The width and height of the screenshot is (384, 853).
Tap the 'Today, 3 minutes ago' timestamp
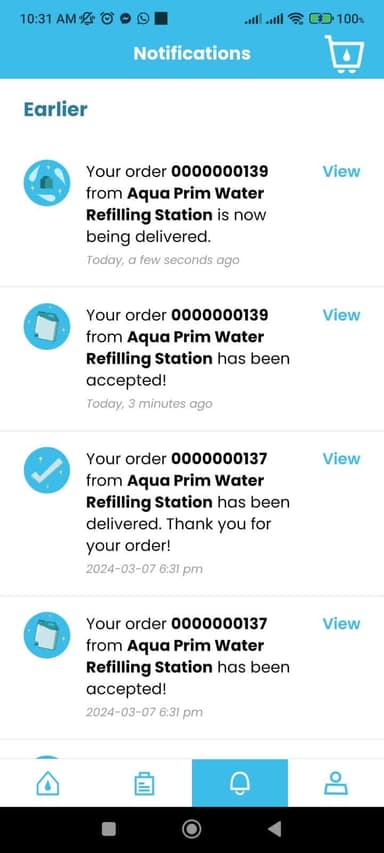149,404
